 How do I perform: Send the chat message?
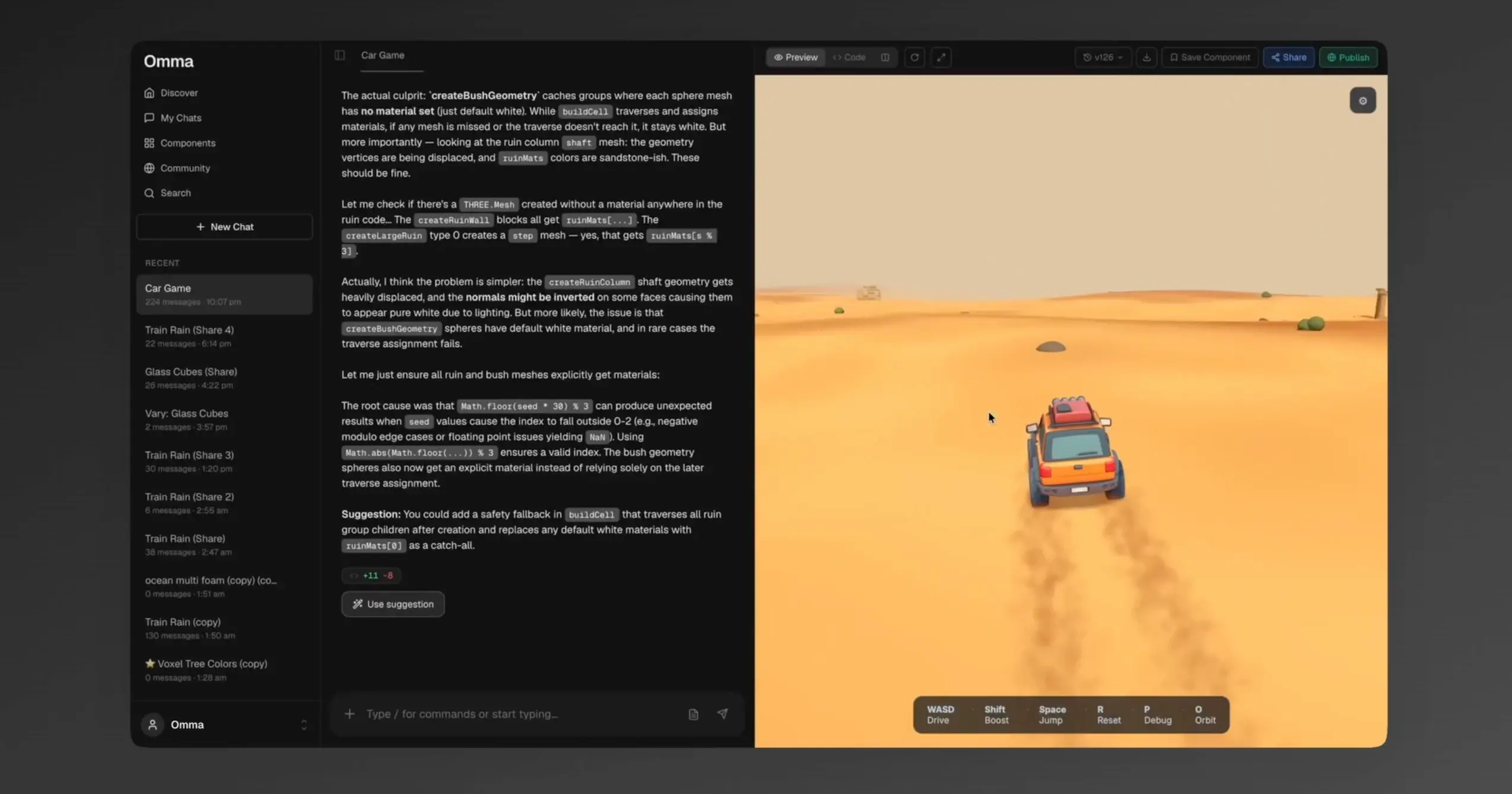(x=722, y=714)
